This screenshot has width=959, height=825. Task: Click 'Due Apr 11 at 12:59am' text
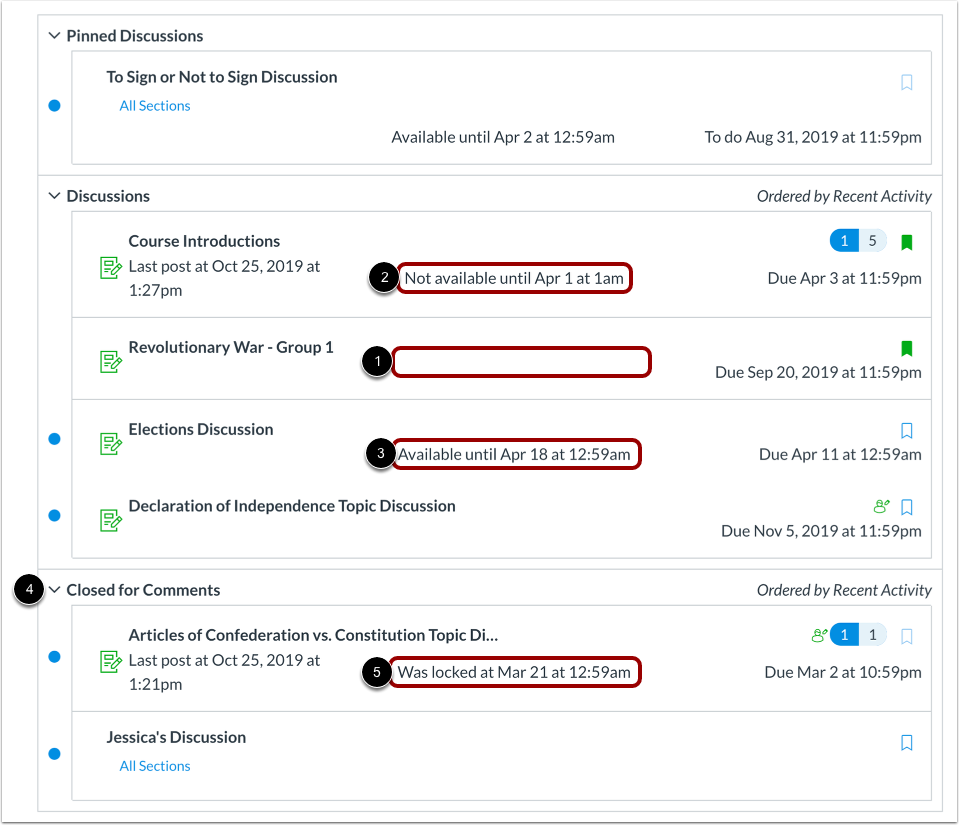point(840,455)
